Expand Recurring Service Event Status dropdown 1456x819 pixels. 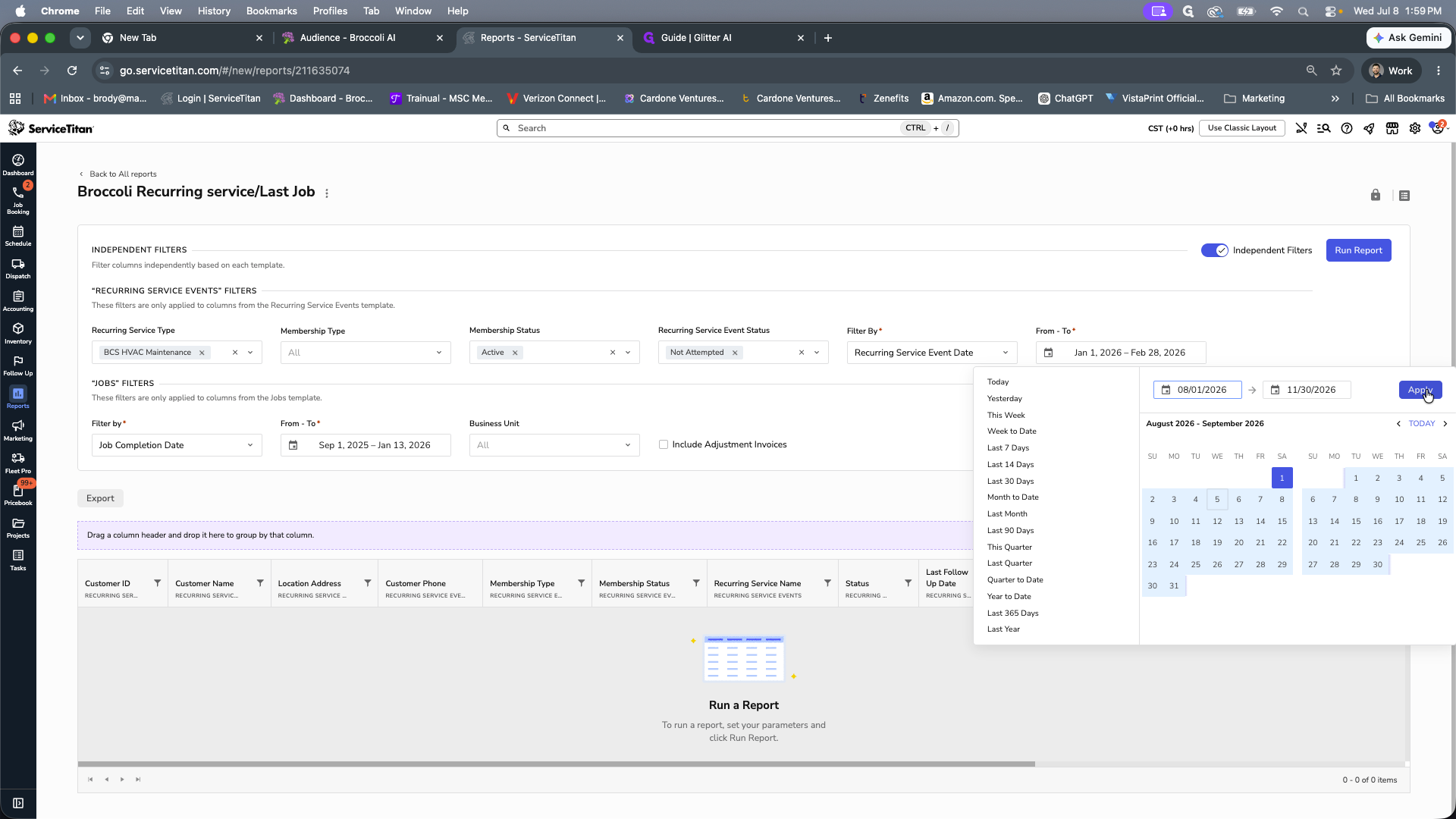pos(817,353)
